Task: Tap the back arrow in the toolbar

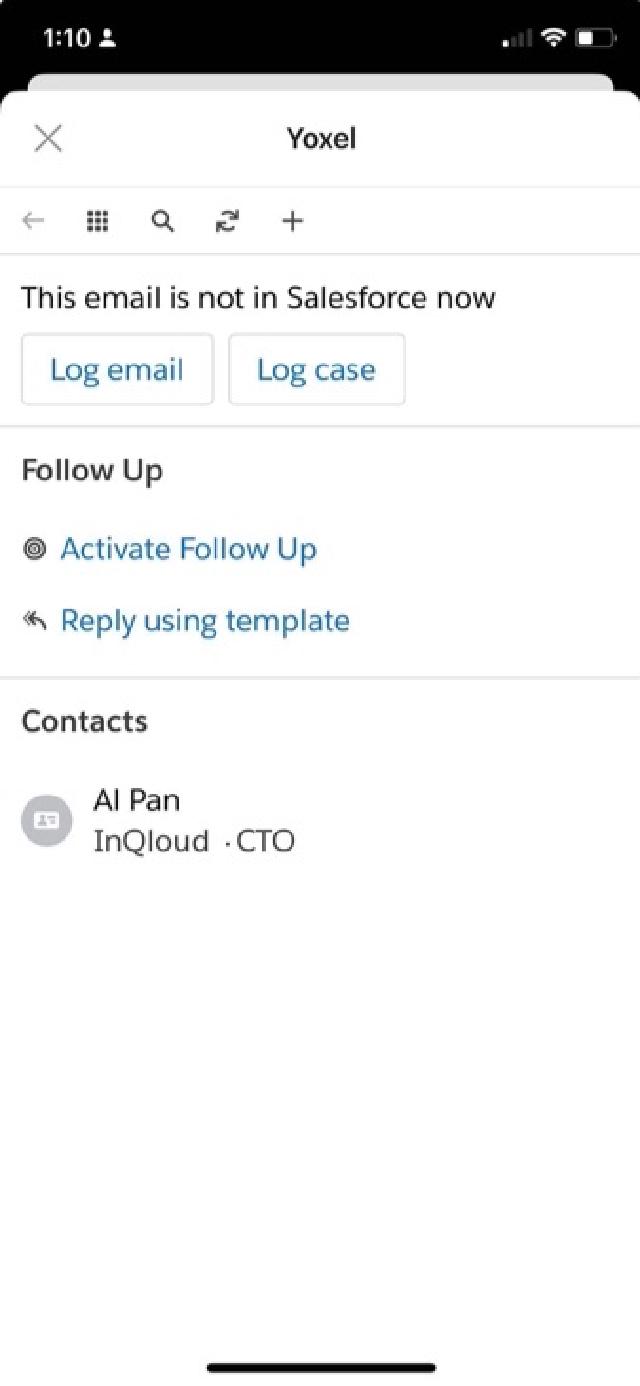Action: coord(34,221)
